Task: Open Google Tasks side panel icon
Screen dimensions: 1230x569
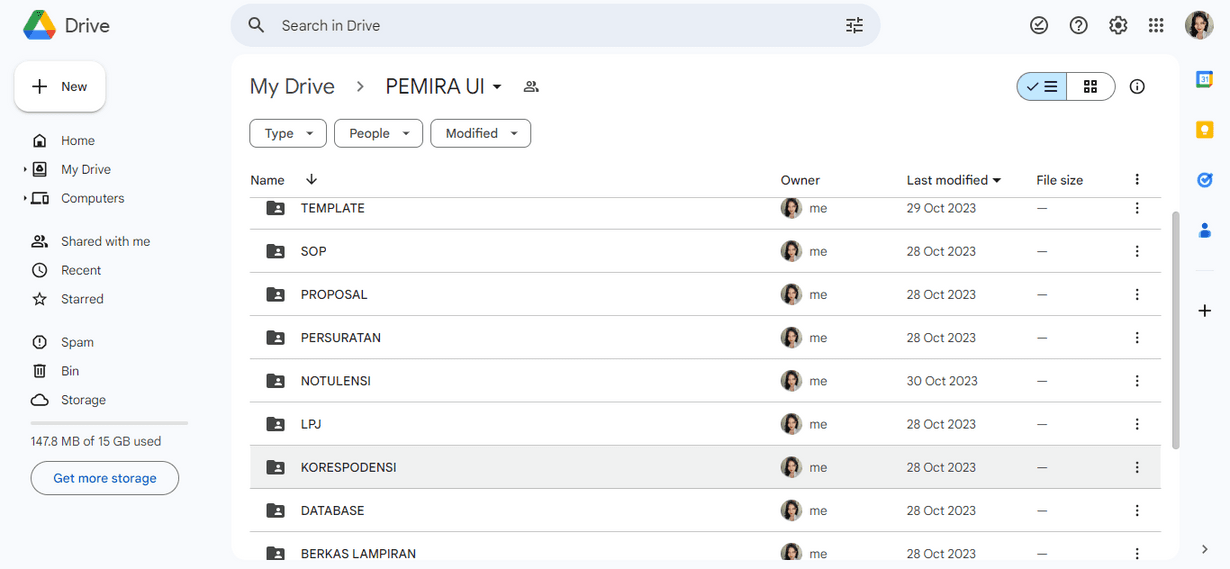Action: pos(1205,180)
